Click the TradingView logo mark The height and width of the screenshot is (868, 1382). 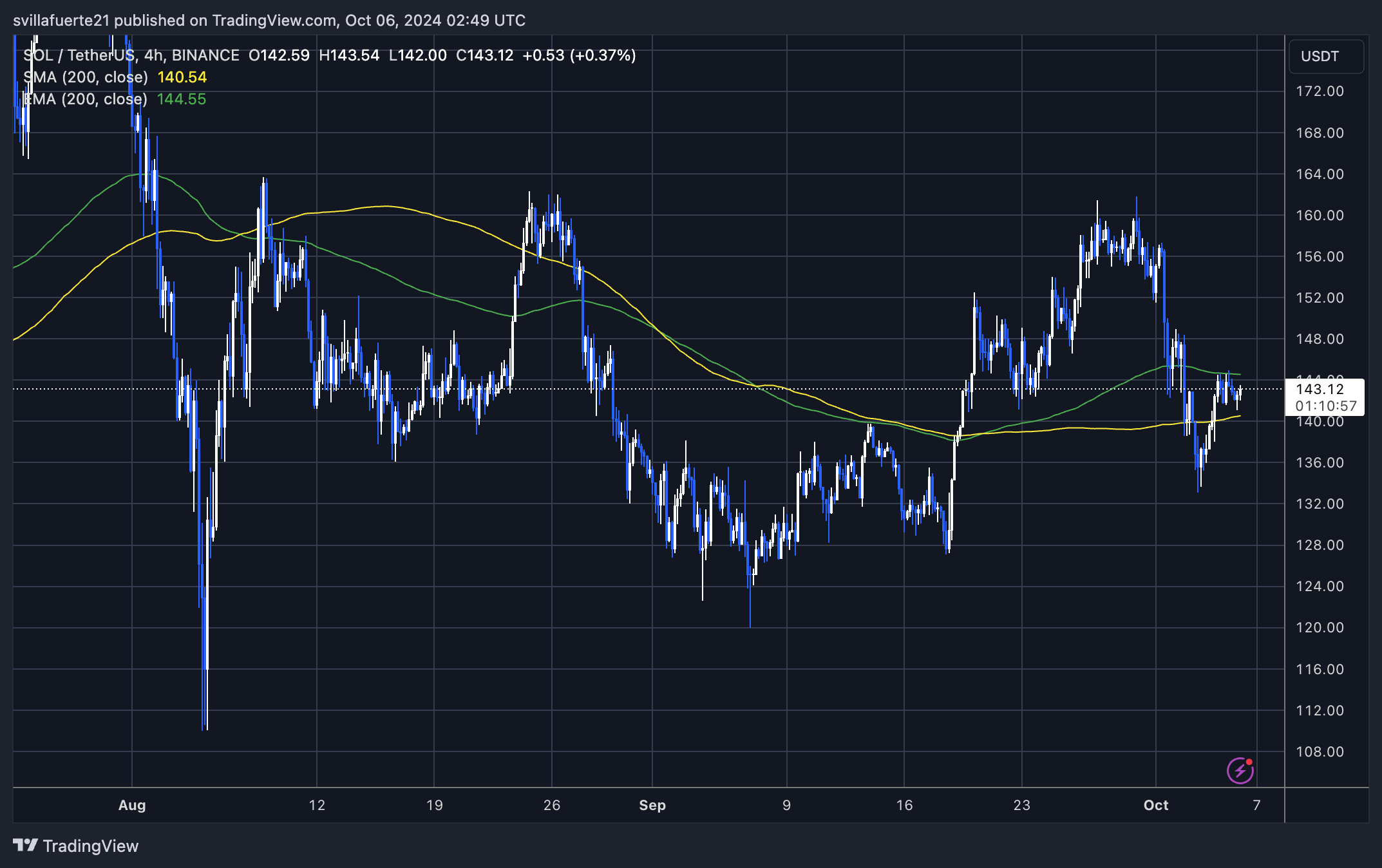click(x=25, y=845)
